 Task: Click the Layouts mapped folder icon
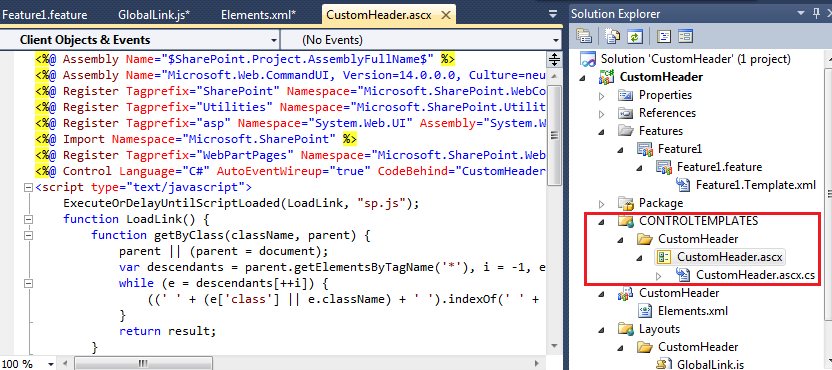pos(626,329)
